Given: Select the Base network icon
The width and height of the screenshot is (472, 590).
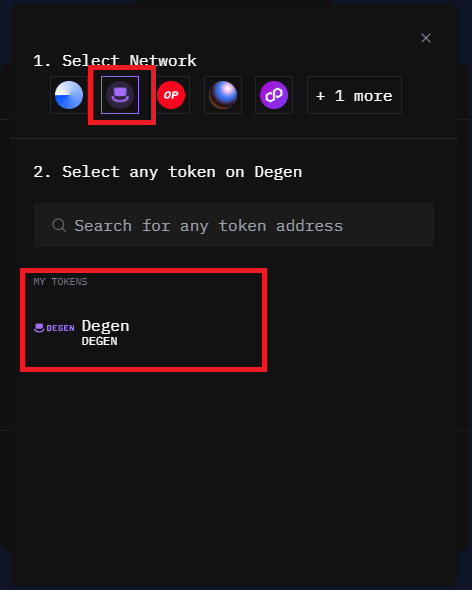Looking at the screenshot, I should click(x=69, y=95).
